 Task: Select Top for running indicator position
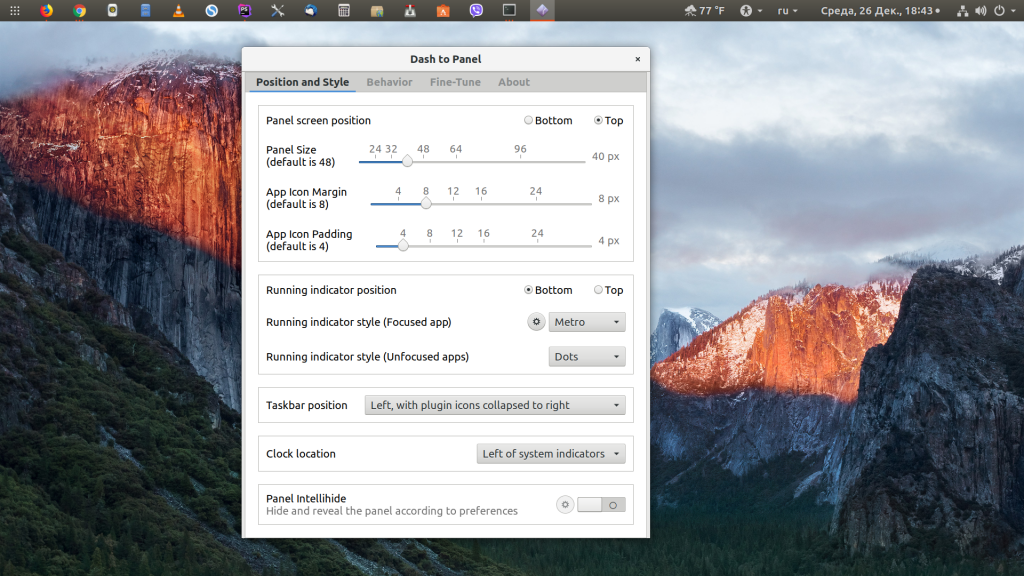point(598,290)
